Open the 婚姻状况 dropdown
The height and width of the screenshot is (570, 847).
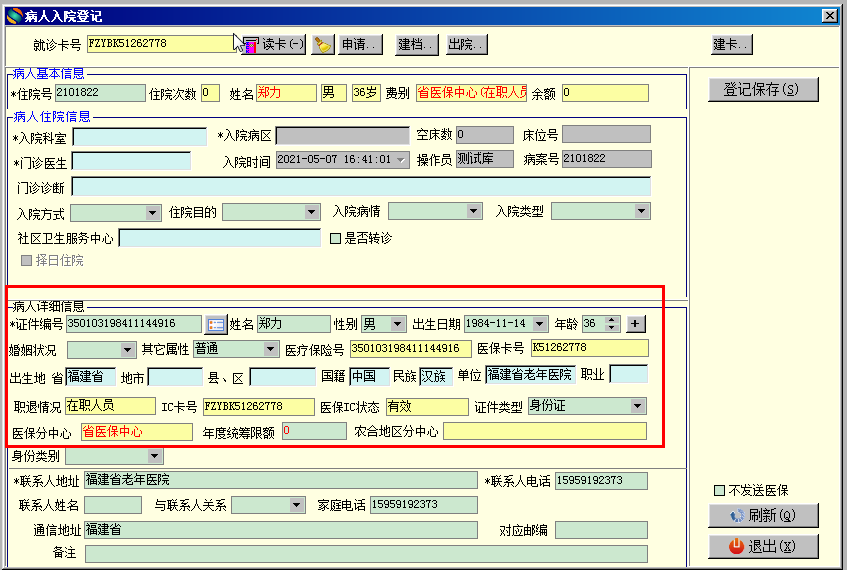pyautogui.click(x=127, y=350)
